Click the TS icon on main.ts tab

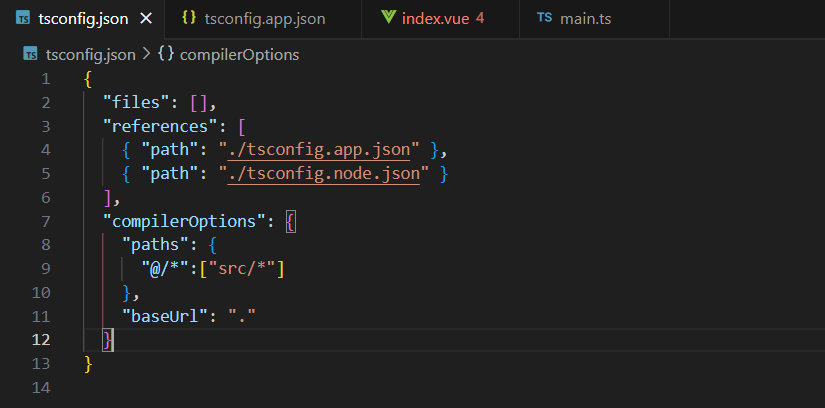point(544,19)
